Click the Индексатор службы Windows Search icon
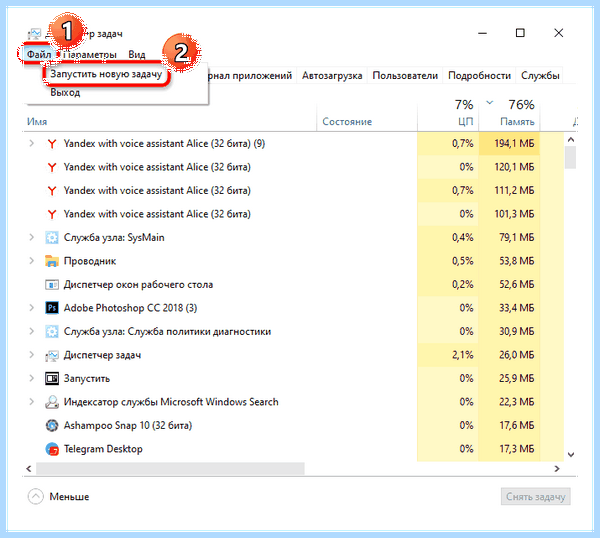This screenshot has width=600, height=538. (x=52, y=402)
